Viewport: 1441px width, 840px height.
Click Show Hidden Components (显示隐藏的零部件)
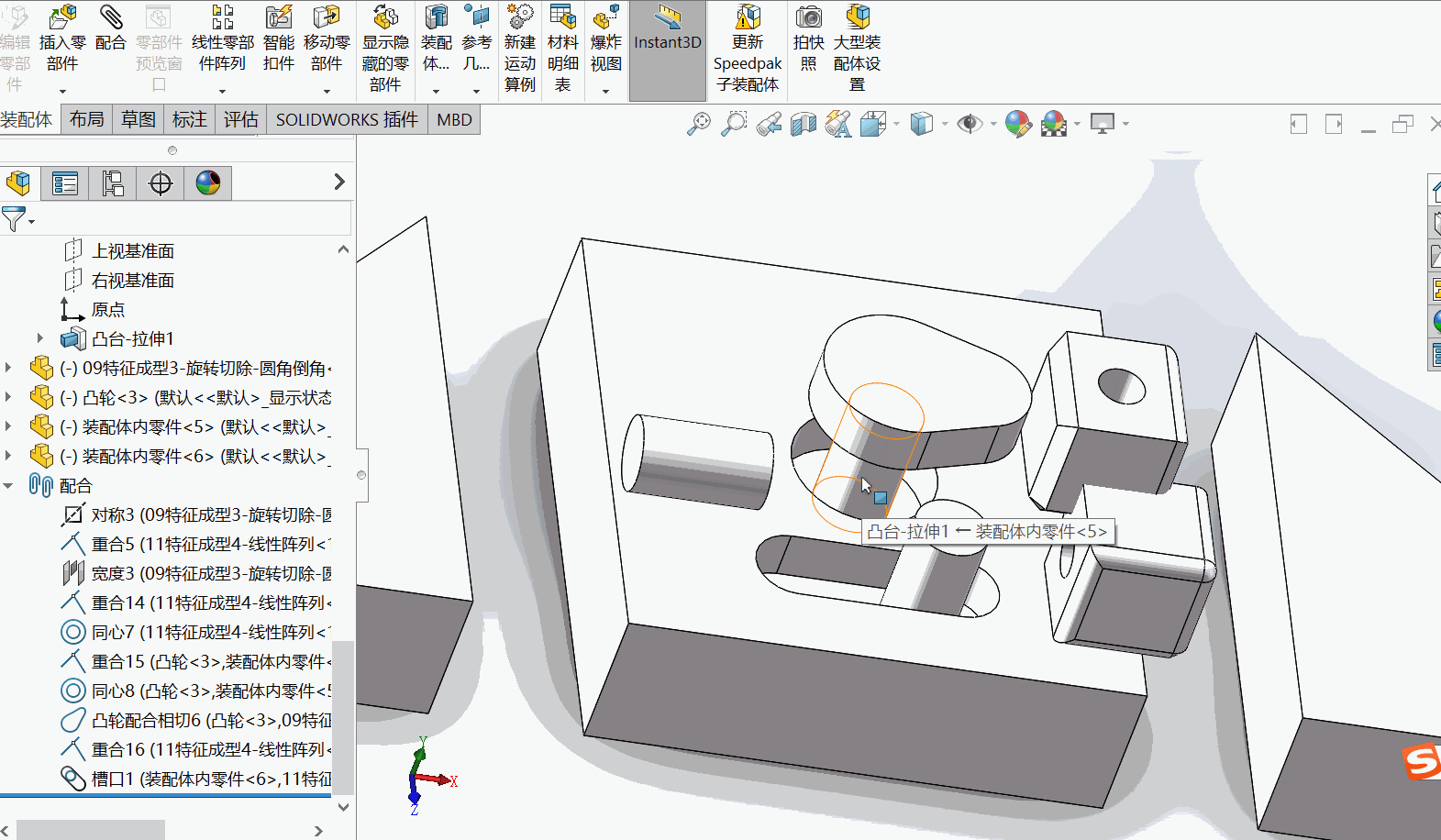385,50
